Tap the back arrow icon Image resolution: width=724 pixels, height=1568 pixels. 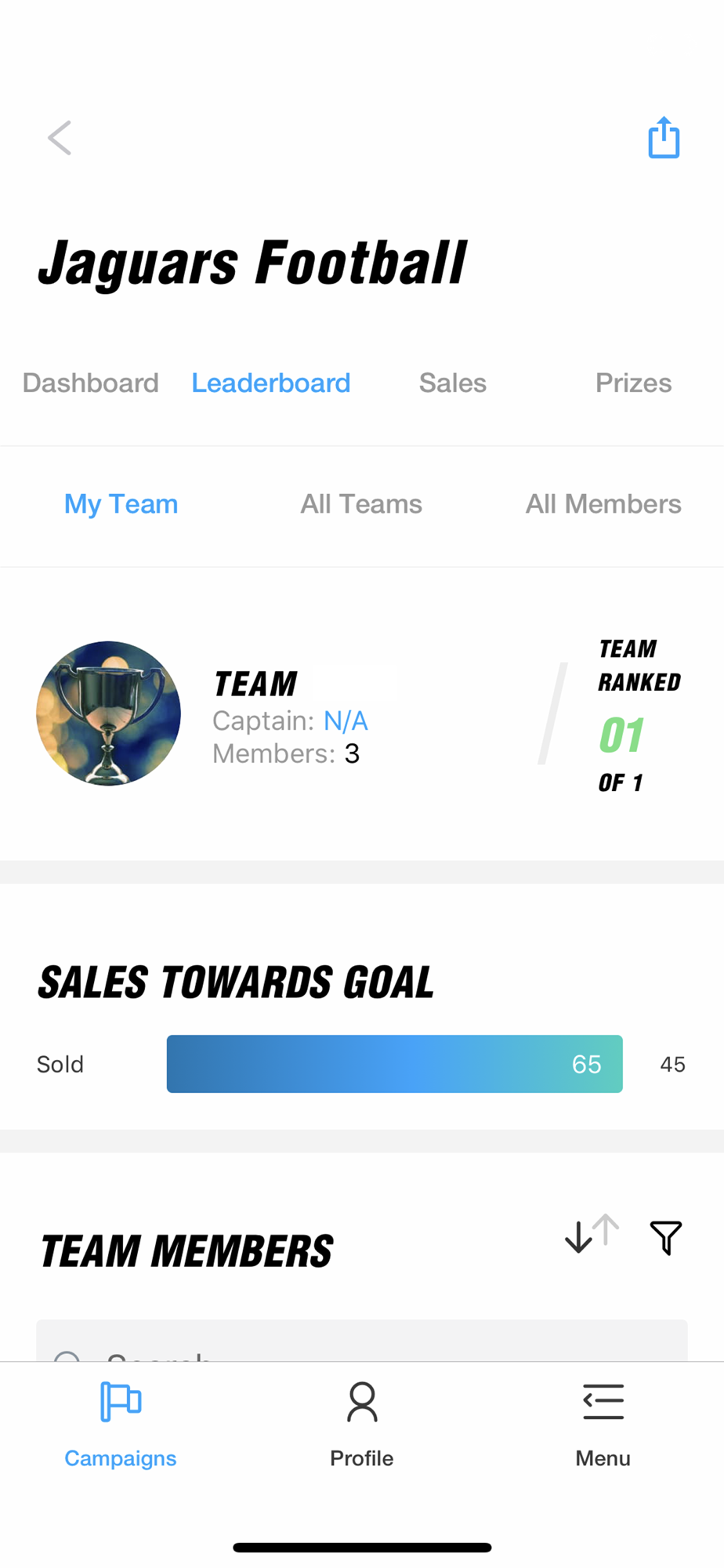coord(60,138)
